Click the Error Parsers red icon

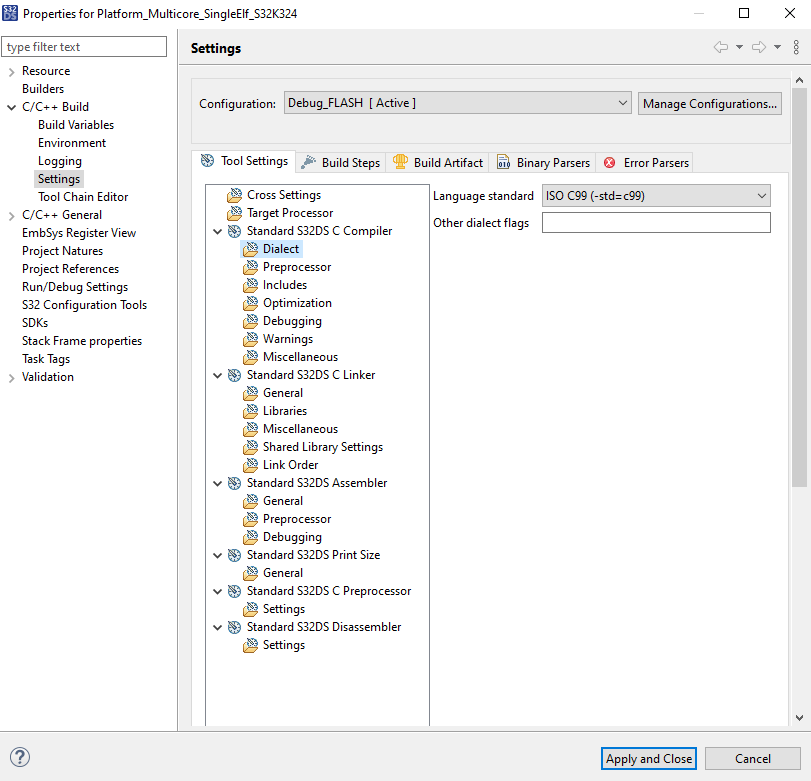[x=610, y=162]
